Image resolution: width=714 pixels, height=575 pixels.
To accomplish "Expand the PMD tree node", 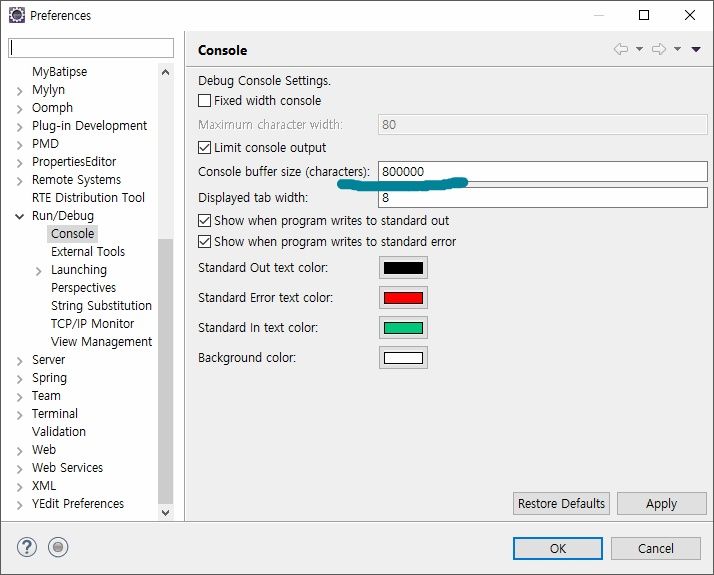I will click(20, 145).
